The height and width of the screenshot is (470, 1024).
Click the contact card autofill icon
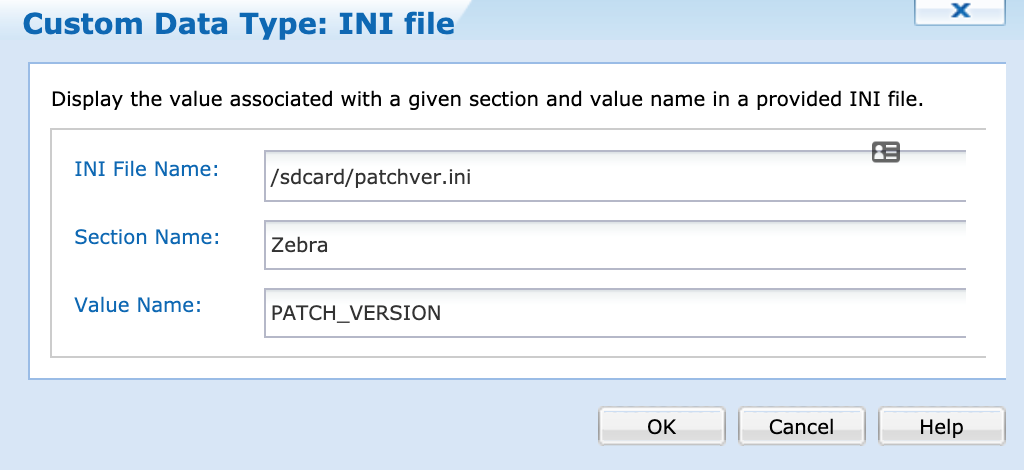point(885,152)
